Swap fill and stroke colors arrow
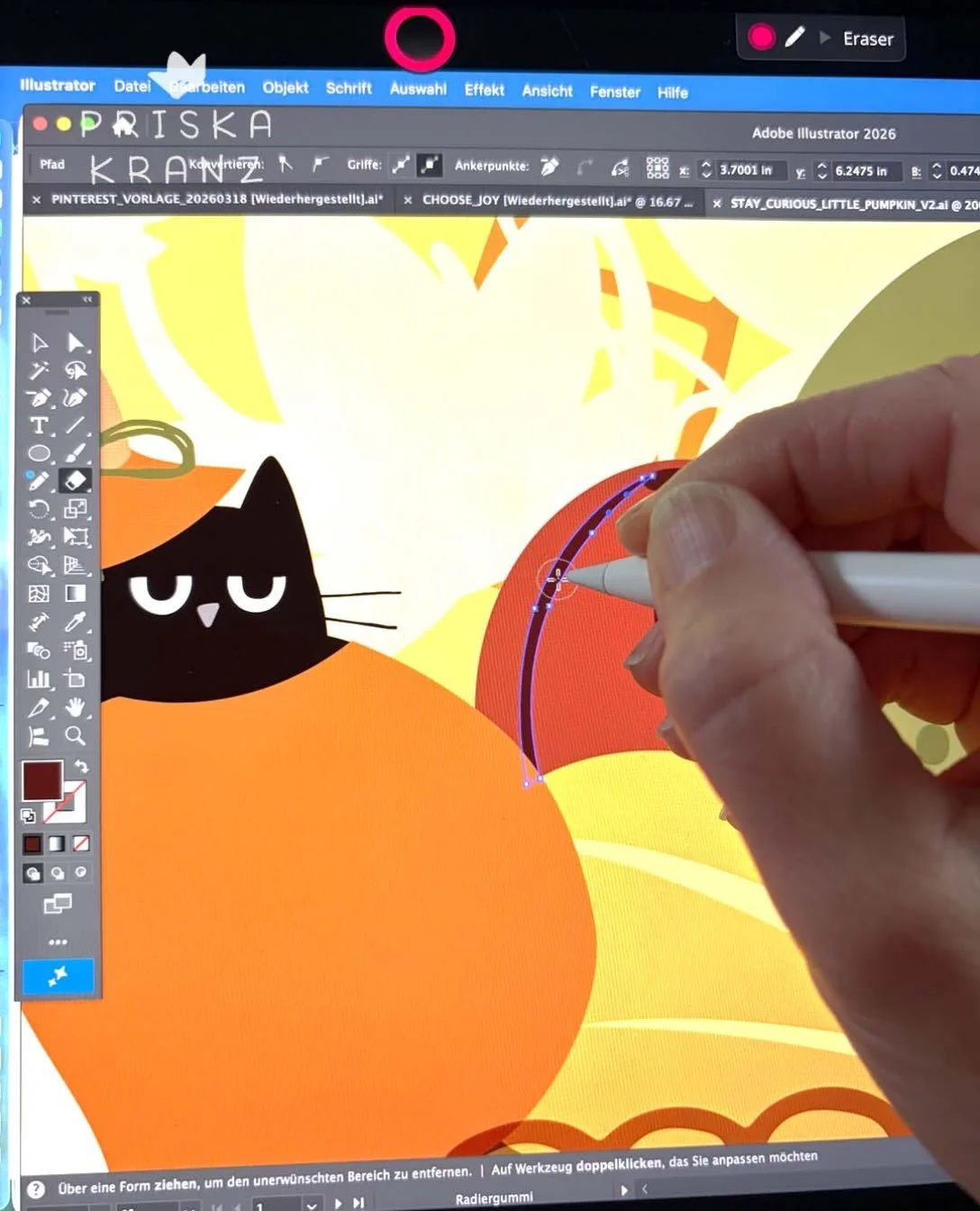 coord(81,766)
